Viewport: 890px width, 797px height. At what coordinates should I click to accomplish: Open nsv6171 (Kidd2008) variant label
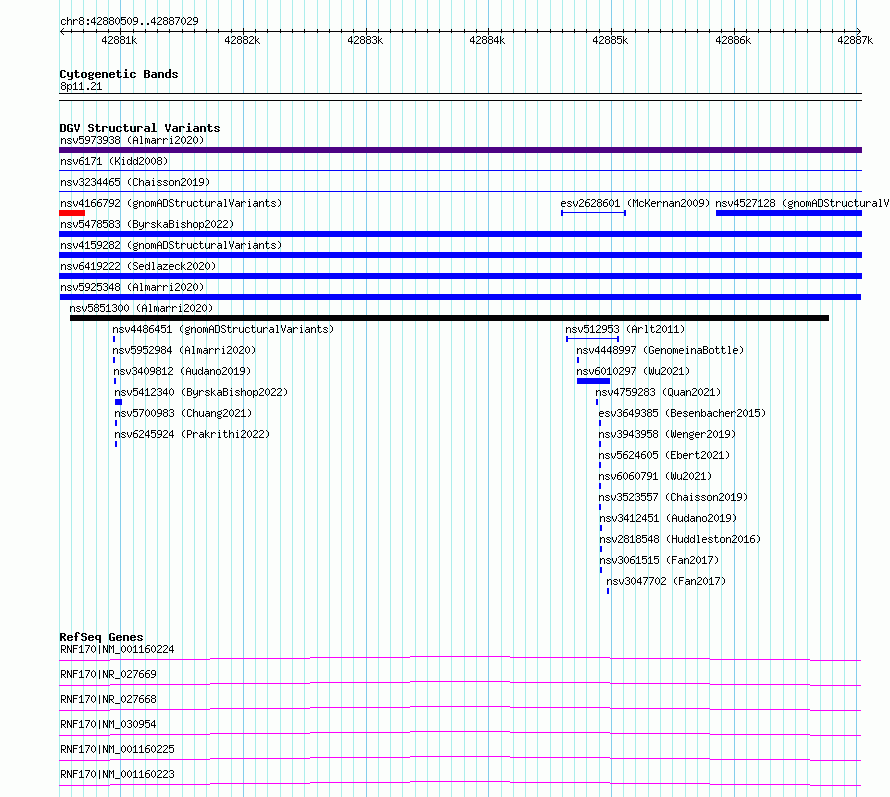tap(114, 161)
